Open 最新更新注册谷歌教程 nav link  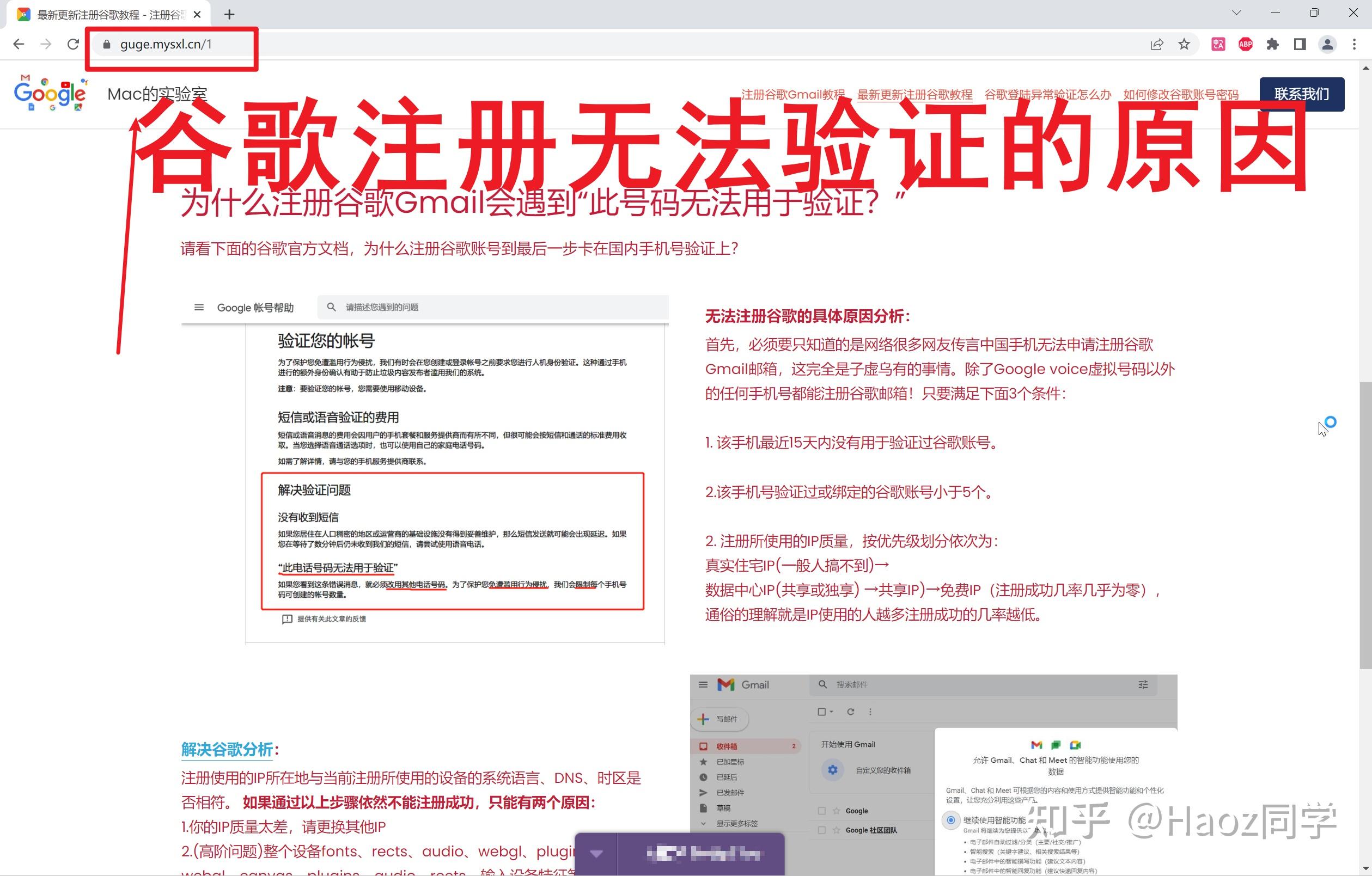(914, 95)
